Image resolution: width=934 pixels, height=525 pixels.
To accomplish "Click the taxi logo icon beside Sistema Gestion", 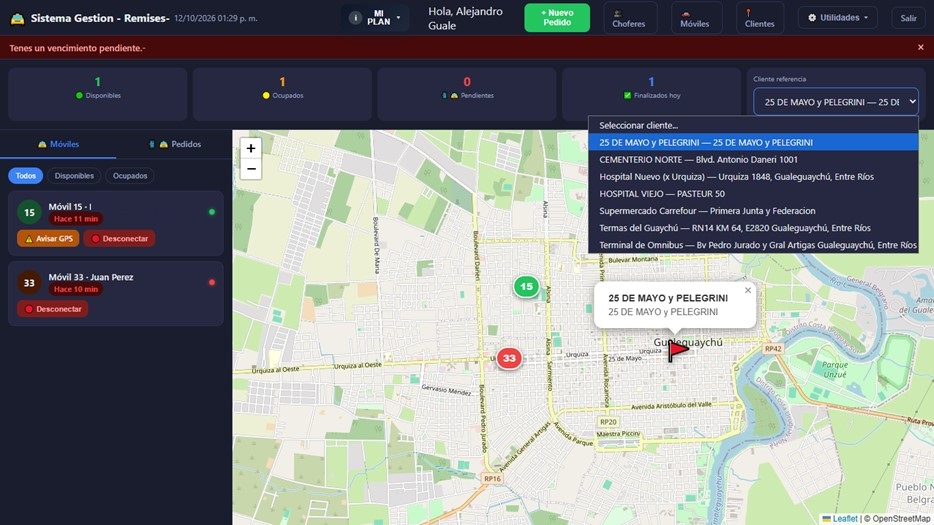I will click(17, 18).
